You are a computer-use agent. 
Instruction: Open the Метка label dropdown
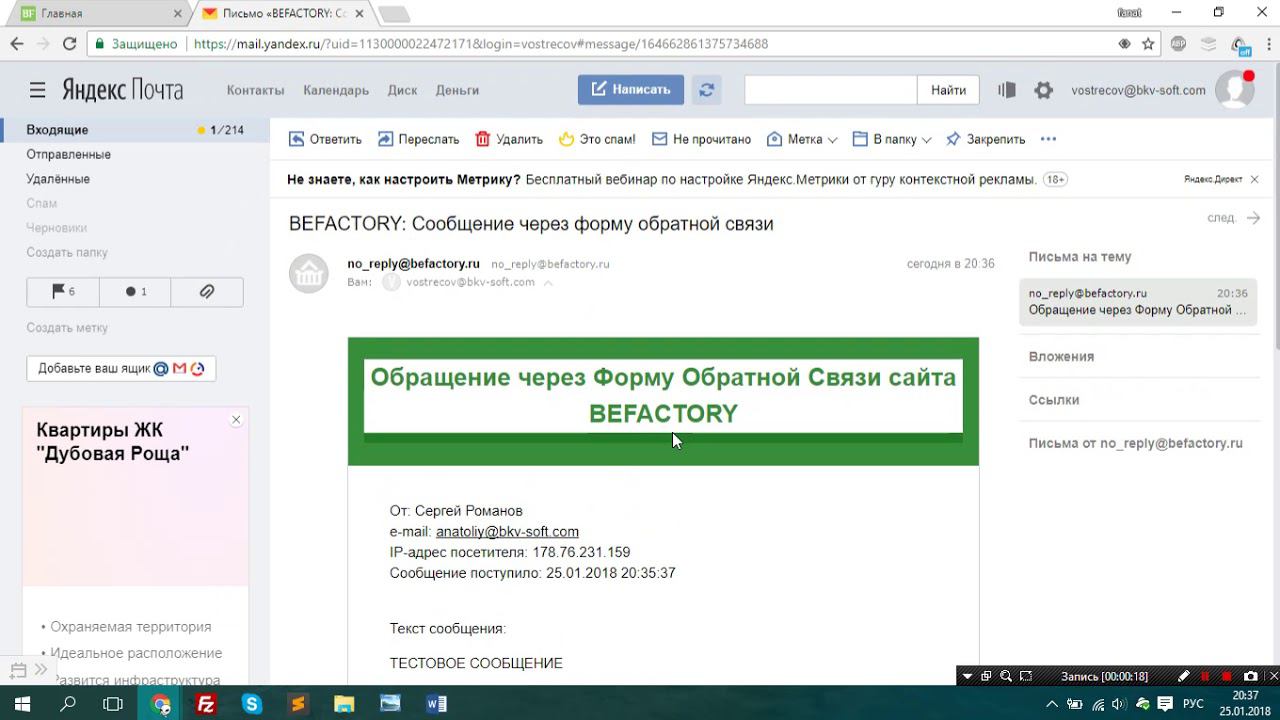pos(802,139)
